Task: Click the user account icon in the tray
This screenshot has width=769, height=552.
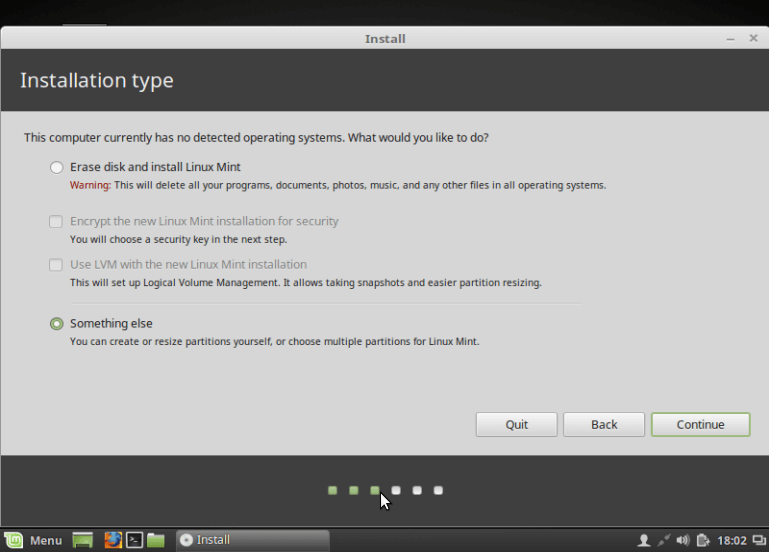Action: pyautogui.click(x=643, y=540)
